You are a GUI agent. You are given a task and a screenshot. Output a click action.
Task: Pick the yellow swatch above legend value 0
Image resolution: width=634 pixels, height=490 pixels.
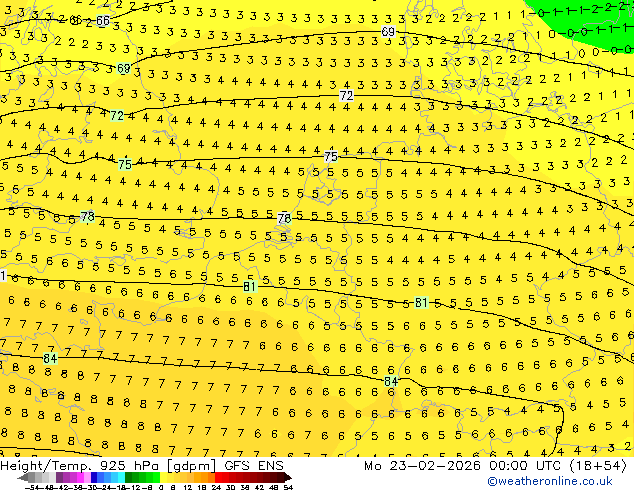[x=163, y=477]
